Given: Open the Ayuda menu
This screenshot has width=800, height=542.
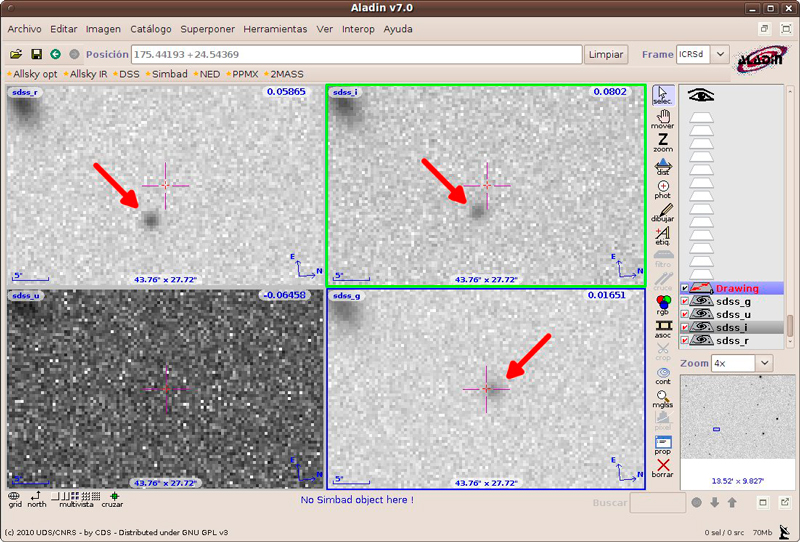Looking at the screenshot, I should click(x=398, y=29).
